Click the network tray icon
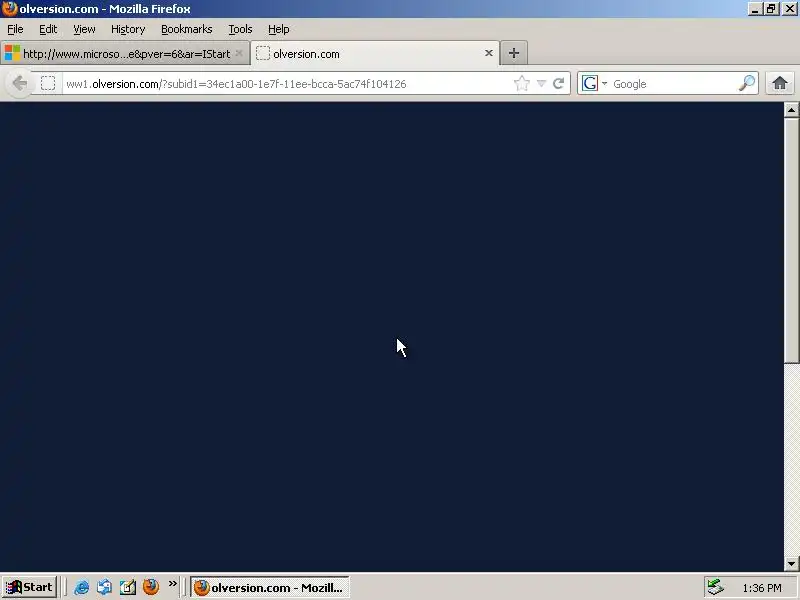This screenshot has height=600, width=800. pyautogui.click(x=715, y=587)
